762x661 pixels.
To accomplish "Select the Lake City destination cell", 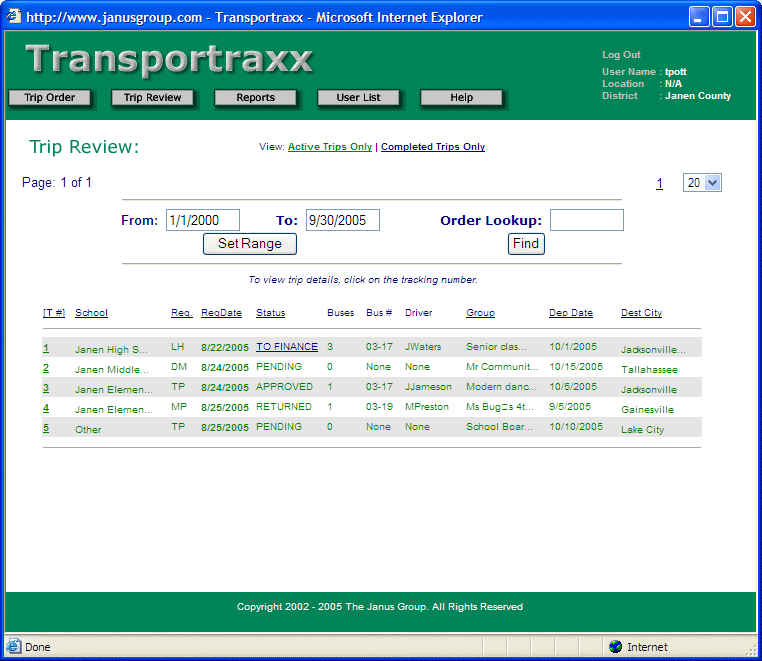I will [642, 430].
